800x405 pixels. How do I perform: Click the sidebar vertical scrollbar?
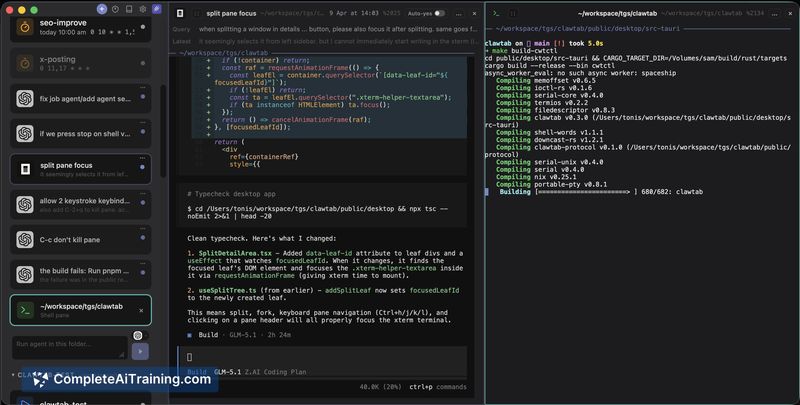click(x=163, y=130)
